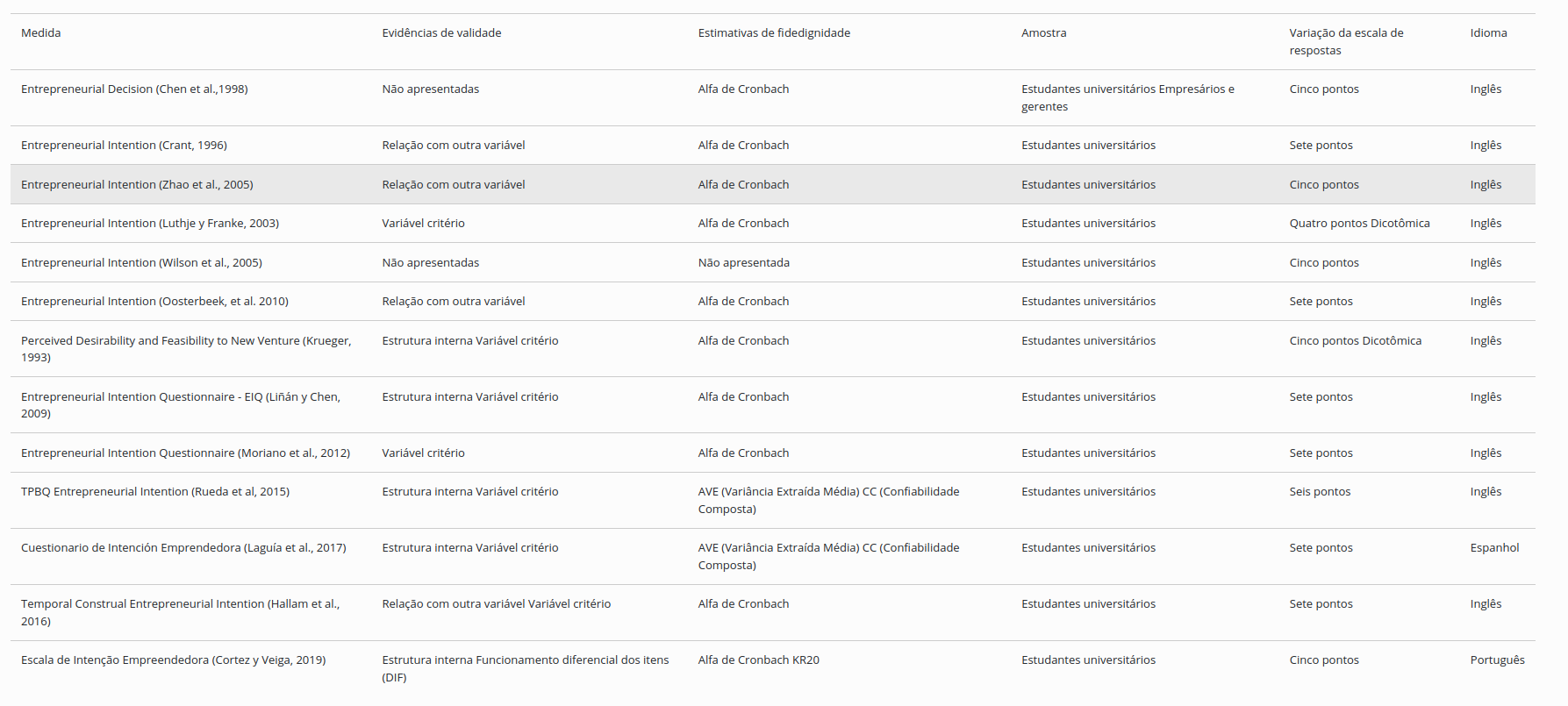Select the Entrepreneurial Decision (Chen et al., 1998) row
The height and width of the screenshot is (706, 1568).
click(134, 89)
